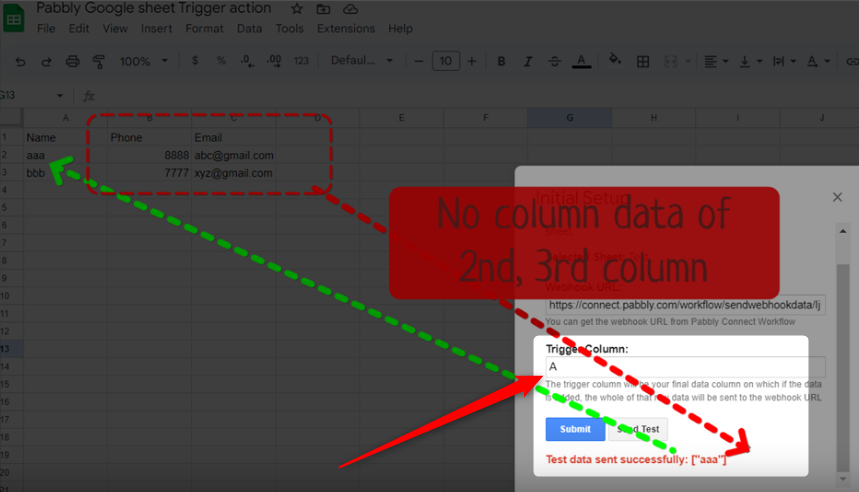The image size is (859, 492).
Task: Open the View menu
Action: [x=115, y=28]
